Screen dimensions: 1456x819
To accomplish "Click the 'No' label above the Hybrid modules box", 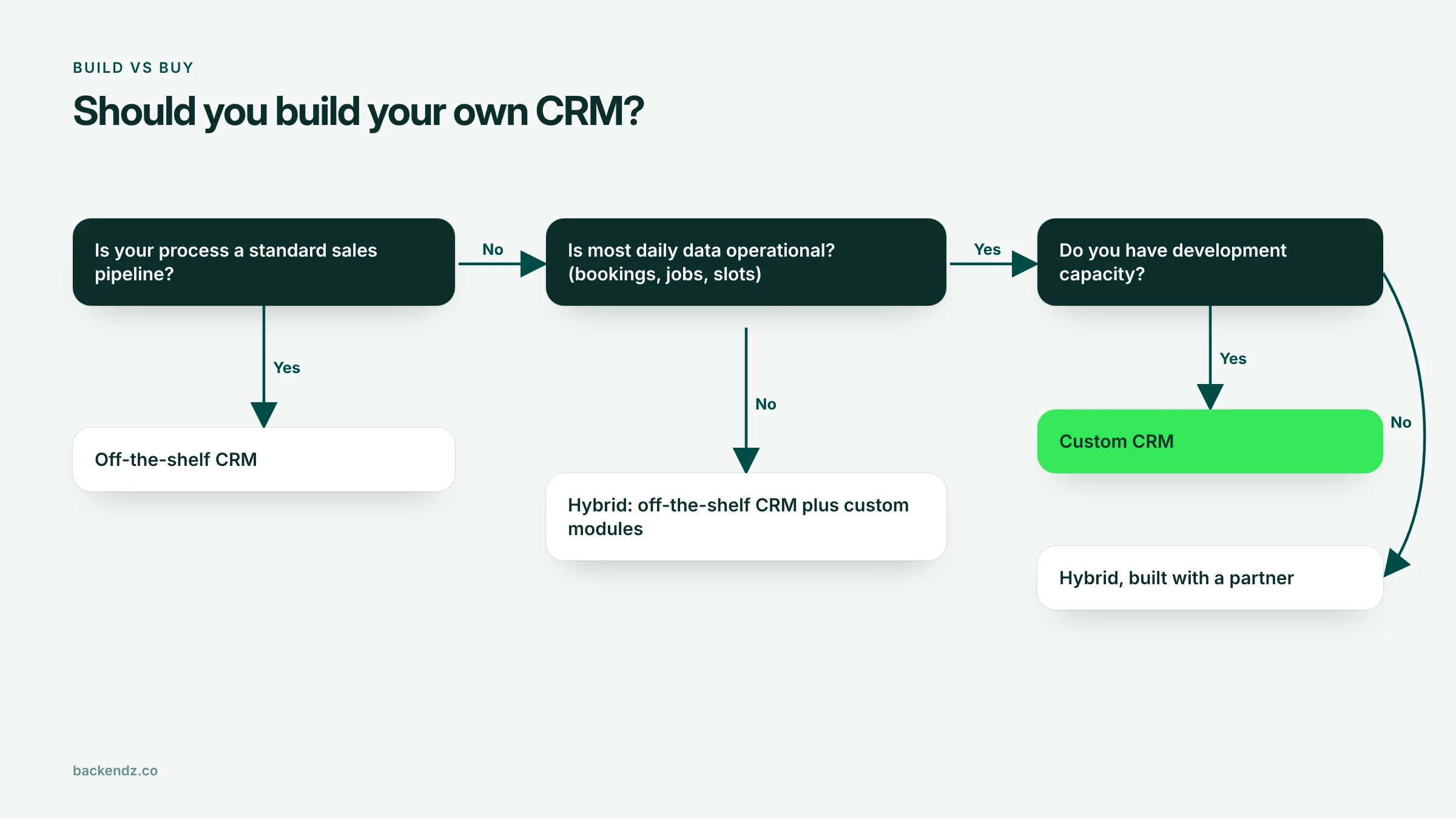I will coord(766,404).
